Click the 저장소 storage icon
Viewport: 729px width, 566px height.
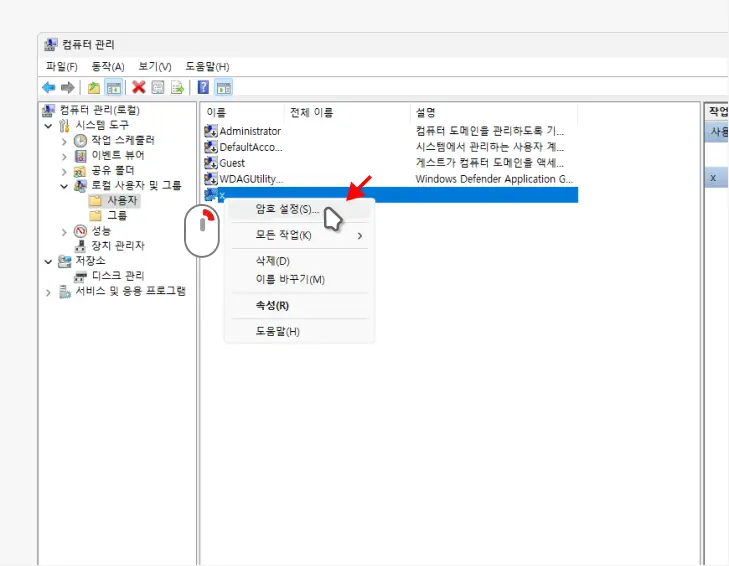tap(65, 261)
